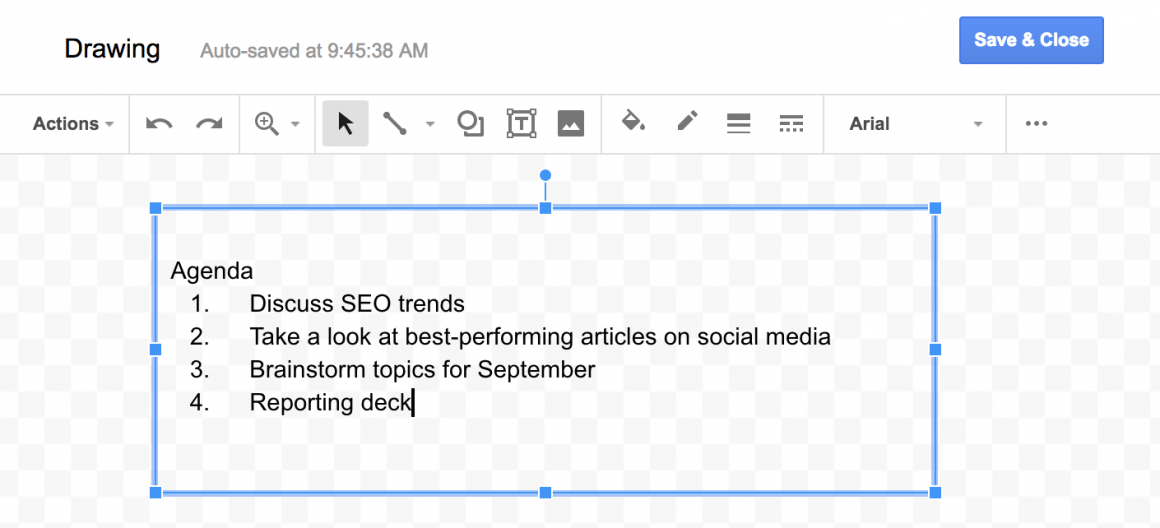1160x528 pixels.
Task: Open the Border weight lines icon
Action: pyautogui.click(x=738, y=123)
